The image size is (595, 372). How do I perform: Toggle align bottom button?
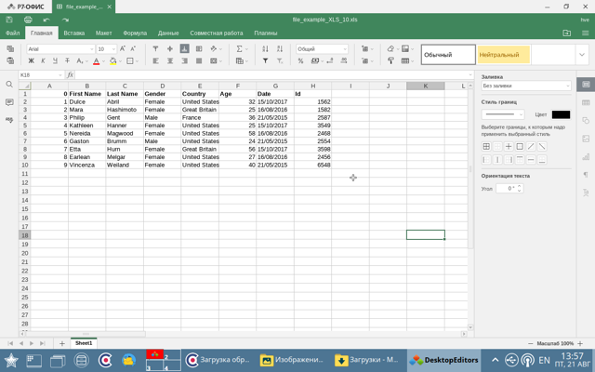pos(184,49)
